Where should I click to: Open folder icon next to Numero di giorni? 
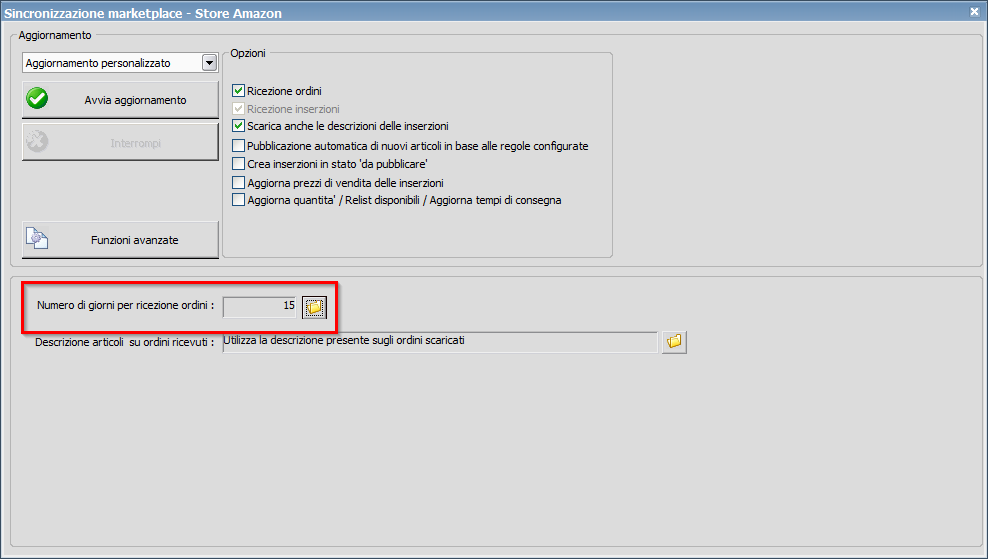point(314,307)
